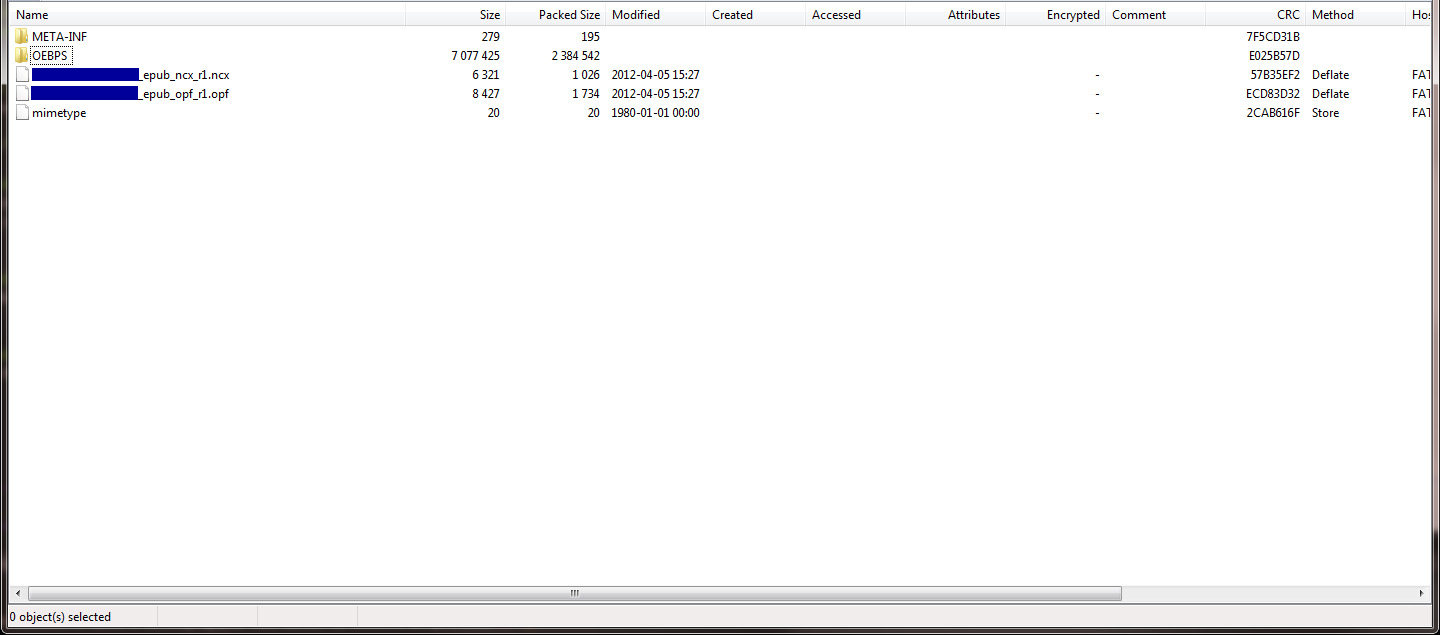Click the modified date of the .ncx file
The height and width of the screenshot is (635, 1440).
656,75
